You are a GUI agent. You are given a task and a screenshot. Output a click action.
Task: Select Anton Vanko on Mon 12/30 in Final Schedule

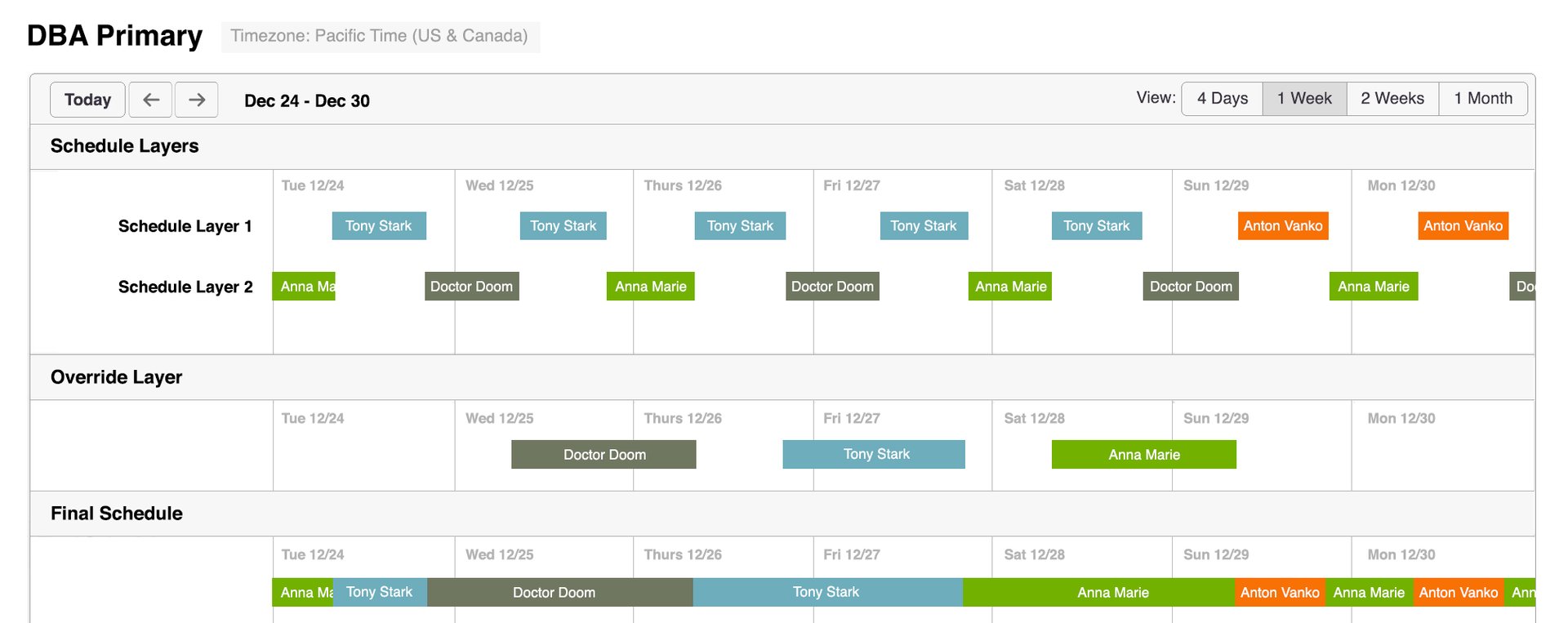coord(1458,593)
